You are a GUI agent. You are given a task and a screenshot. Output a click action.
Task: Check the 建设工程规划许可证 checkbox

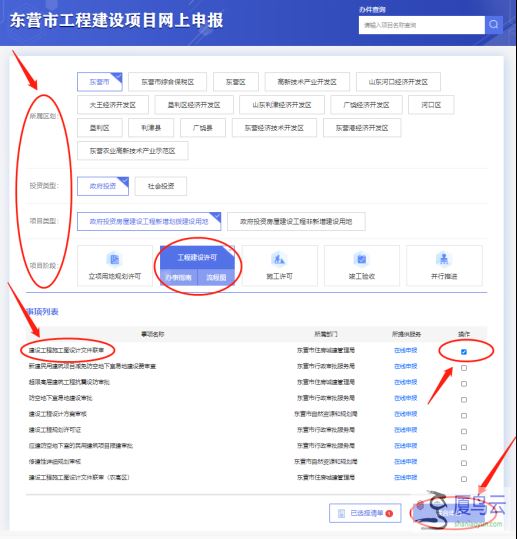coord(464,431)
